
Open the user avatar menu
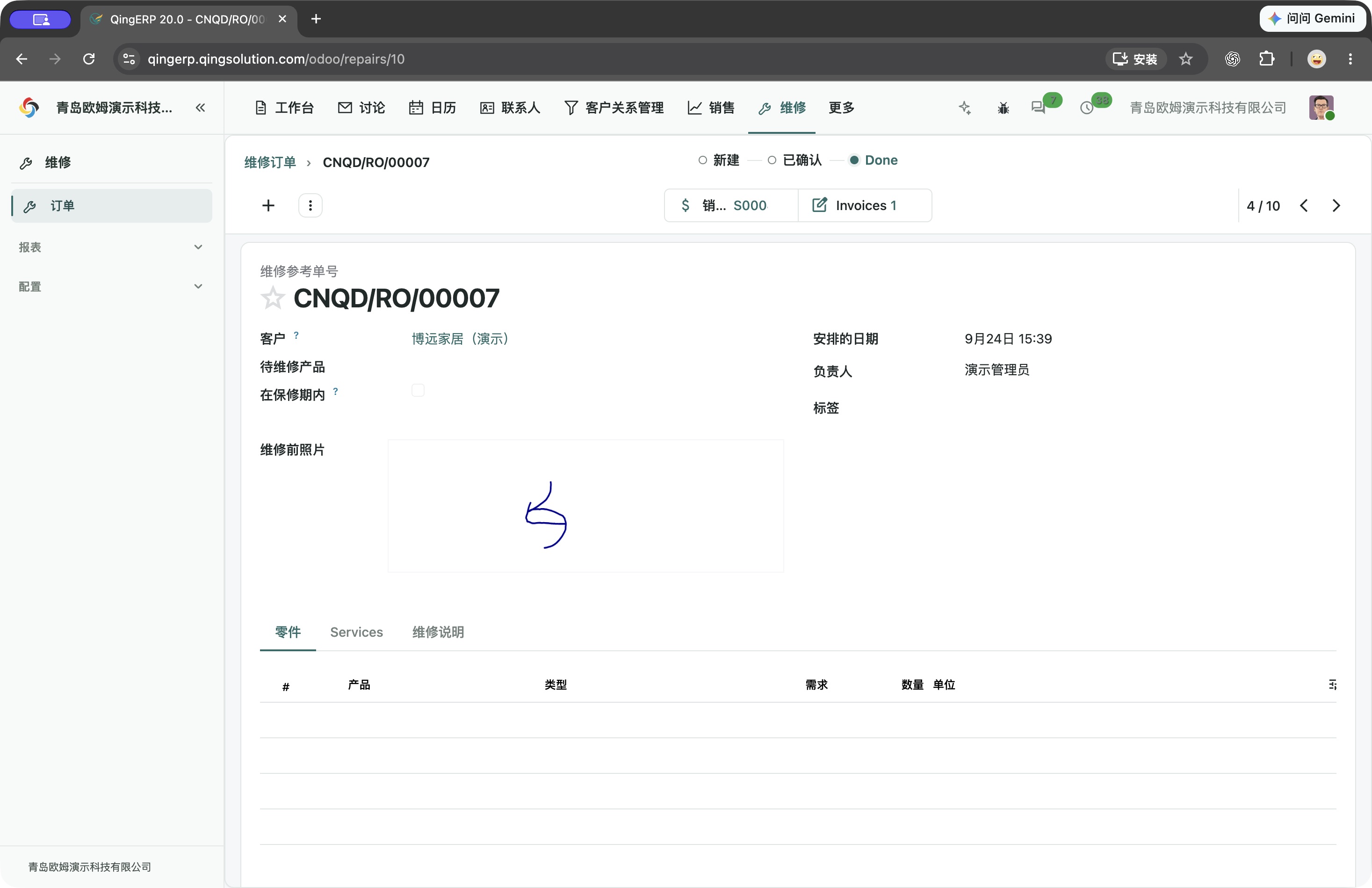(x=1321, y=108)
